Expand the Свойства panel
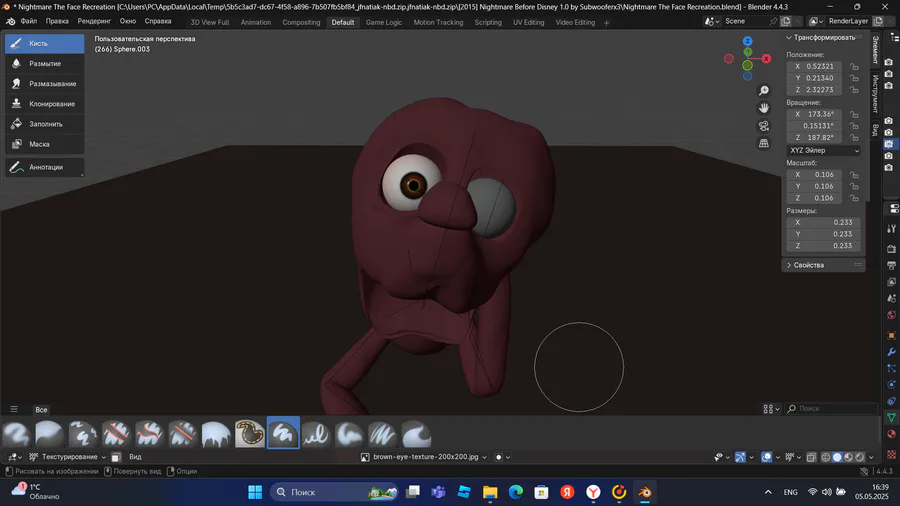900x506 pixels. [x=823, y=265]
